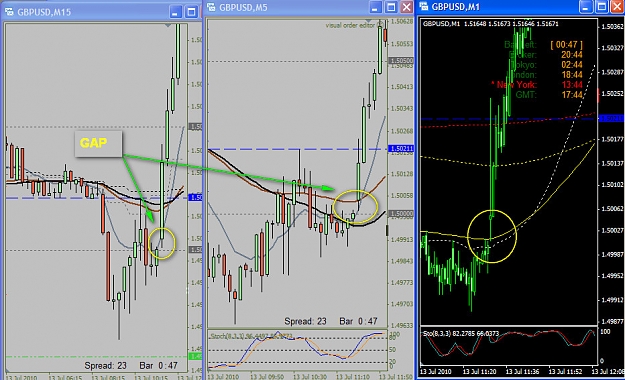Activate the GBPUSD,M15 title bar
625x380 pixels.
click(x=102, y=12)
